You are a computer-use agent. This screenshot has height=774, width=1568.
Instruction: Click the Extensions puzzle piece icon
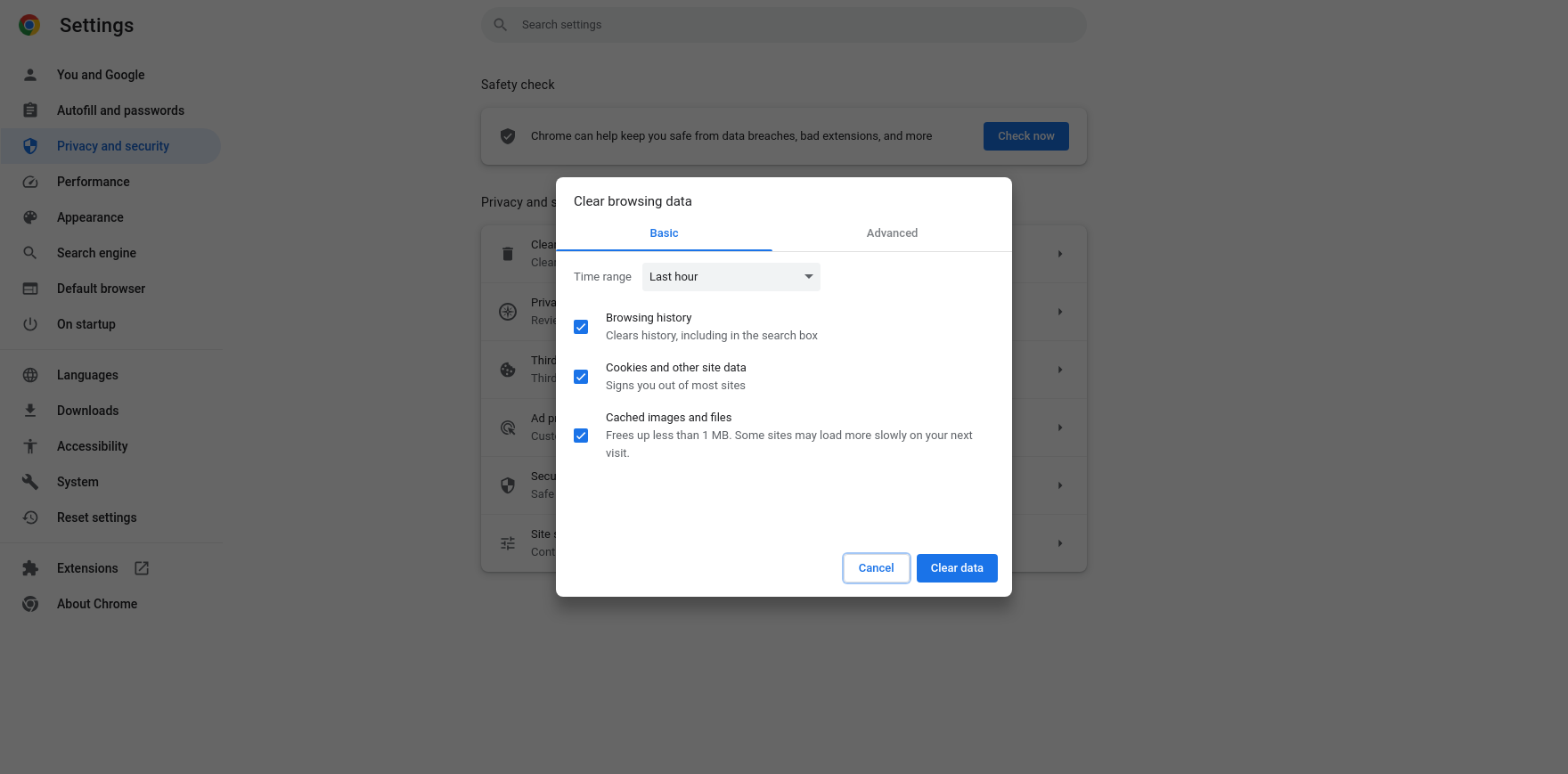click(x=30, y=568)
